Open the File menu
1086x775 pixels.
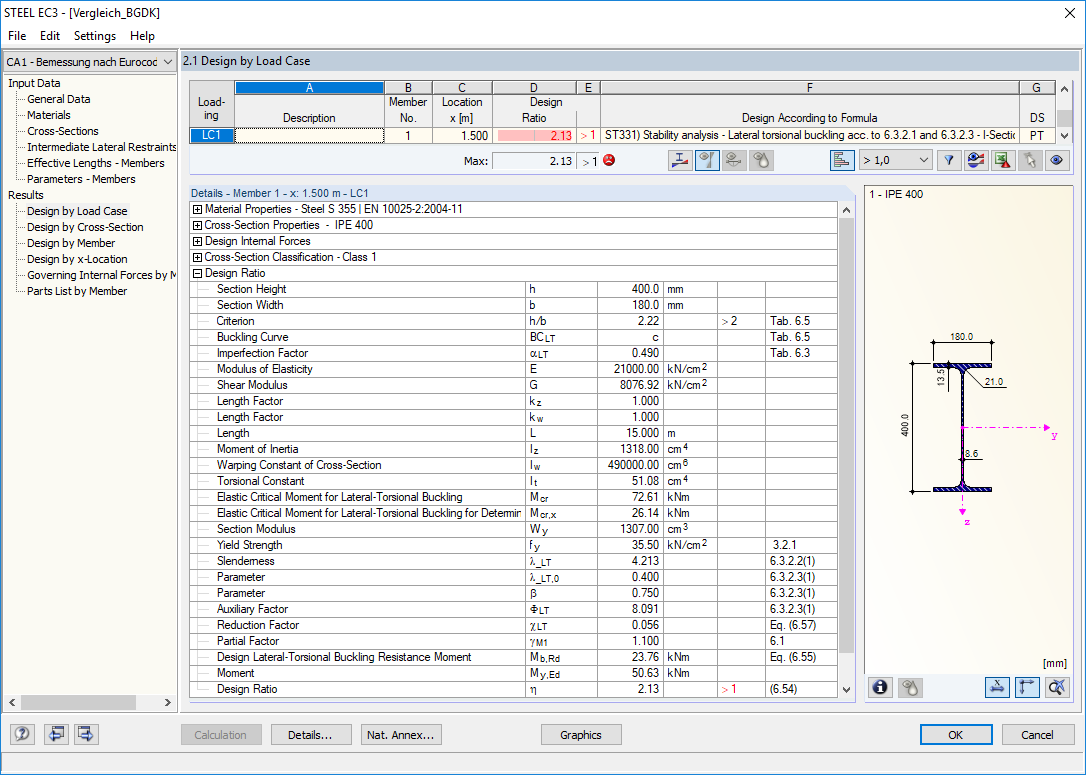(17, 36)
